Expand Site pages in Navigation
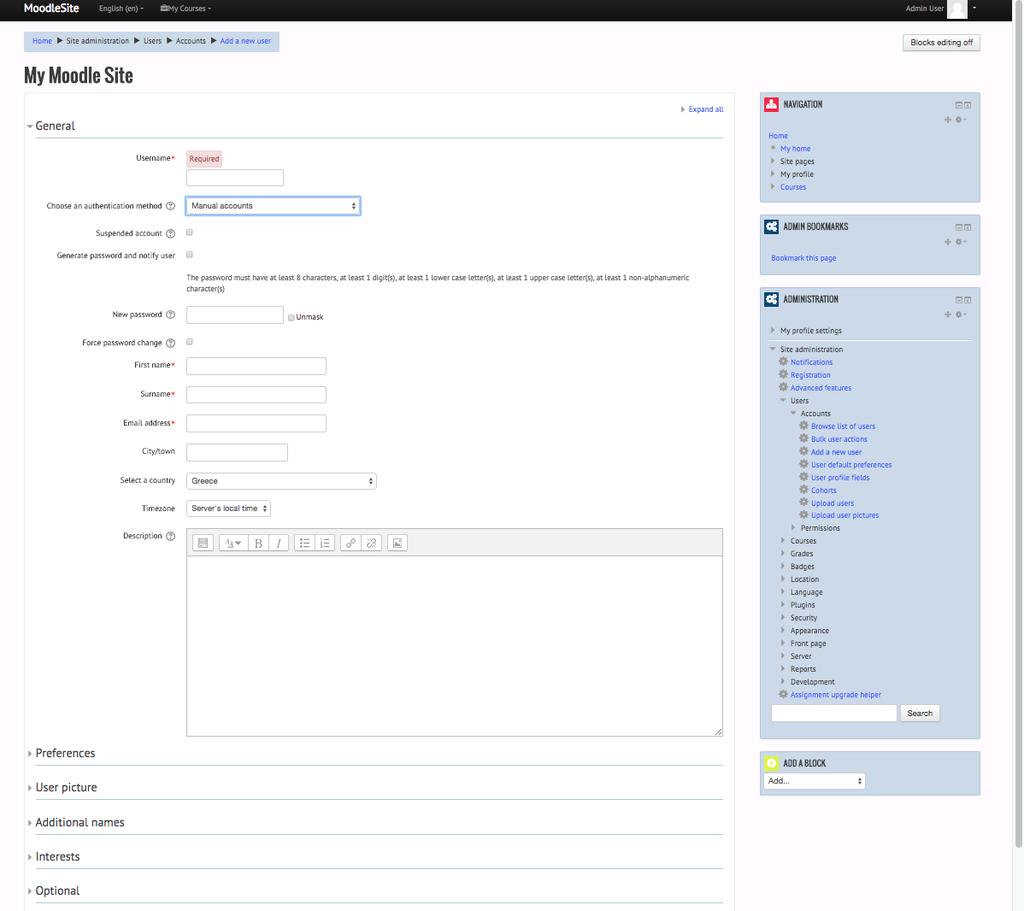The image size is (1024, 911). (x=797, y=161)
